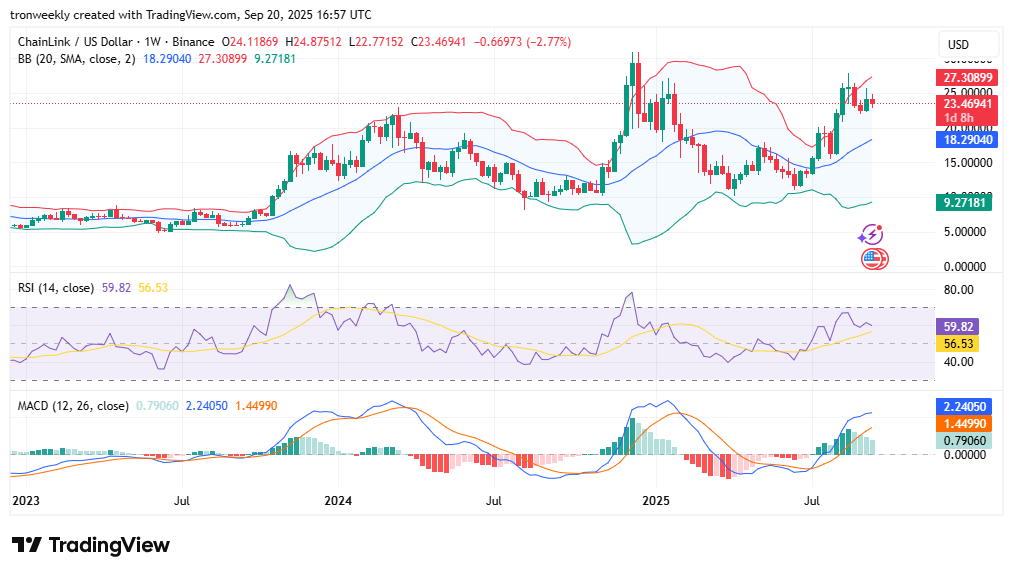This screenshot has height=575, width=1013.
Task: Click the 40.00 RSI scale label
Action: (x=959, y=362)
